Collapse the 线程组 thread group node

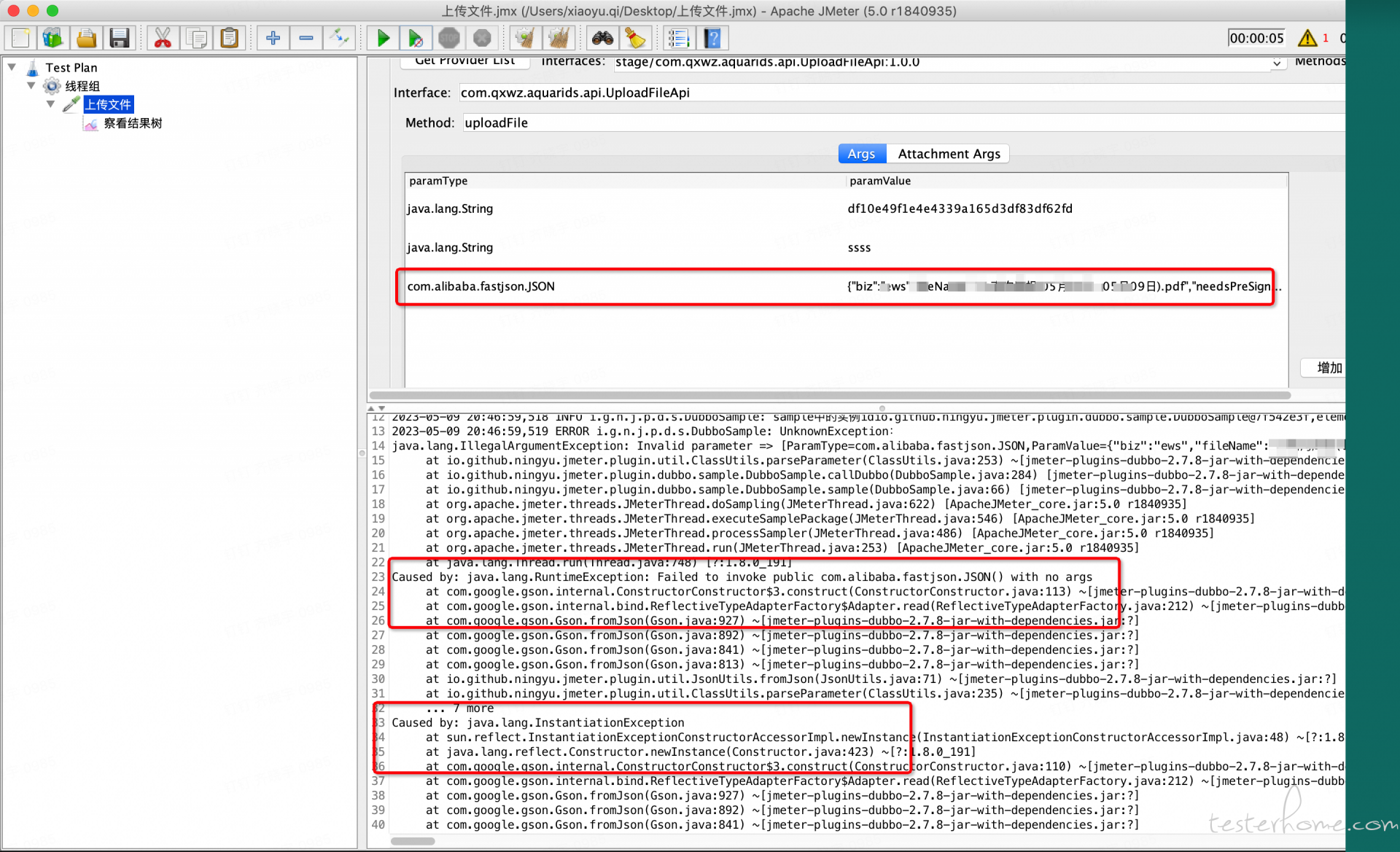[31, 85]
